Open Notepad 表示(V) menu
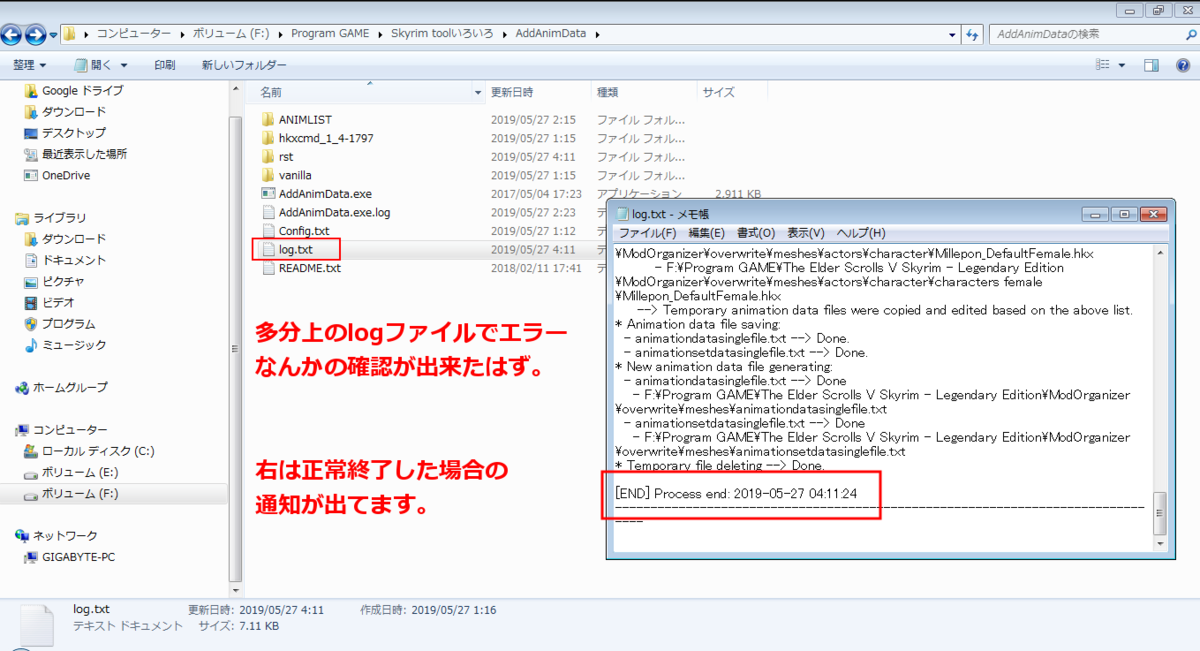The height and width of the screenshot is (651, 1200). coord(805,233)
